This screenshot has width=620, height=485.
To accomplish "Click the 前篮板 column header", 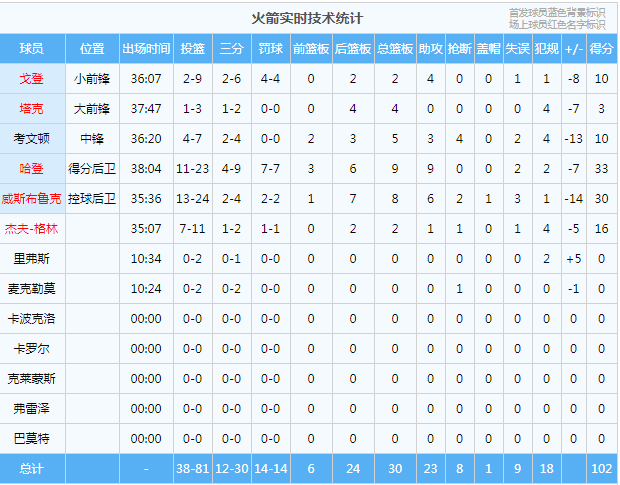I will click(311, 49).
